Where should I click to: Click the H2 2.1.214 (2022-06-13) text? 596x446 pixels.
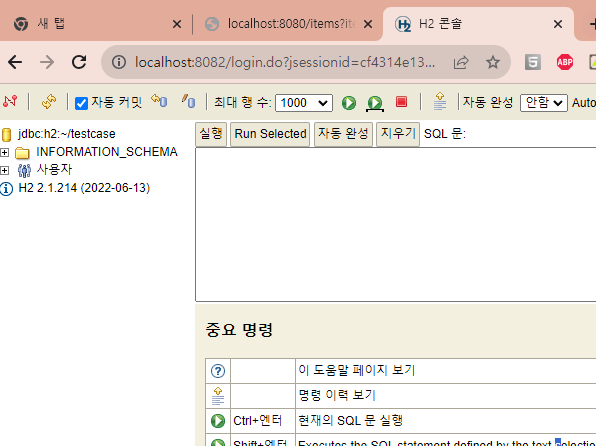[x=84, y=188]
